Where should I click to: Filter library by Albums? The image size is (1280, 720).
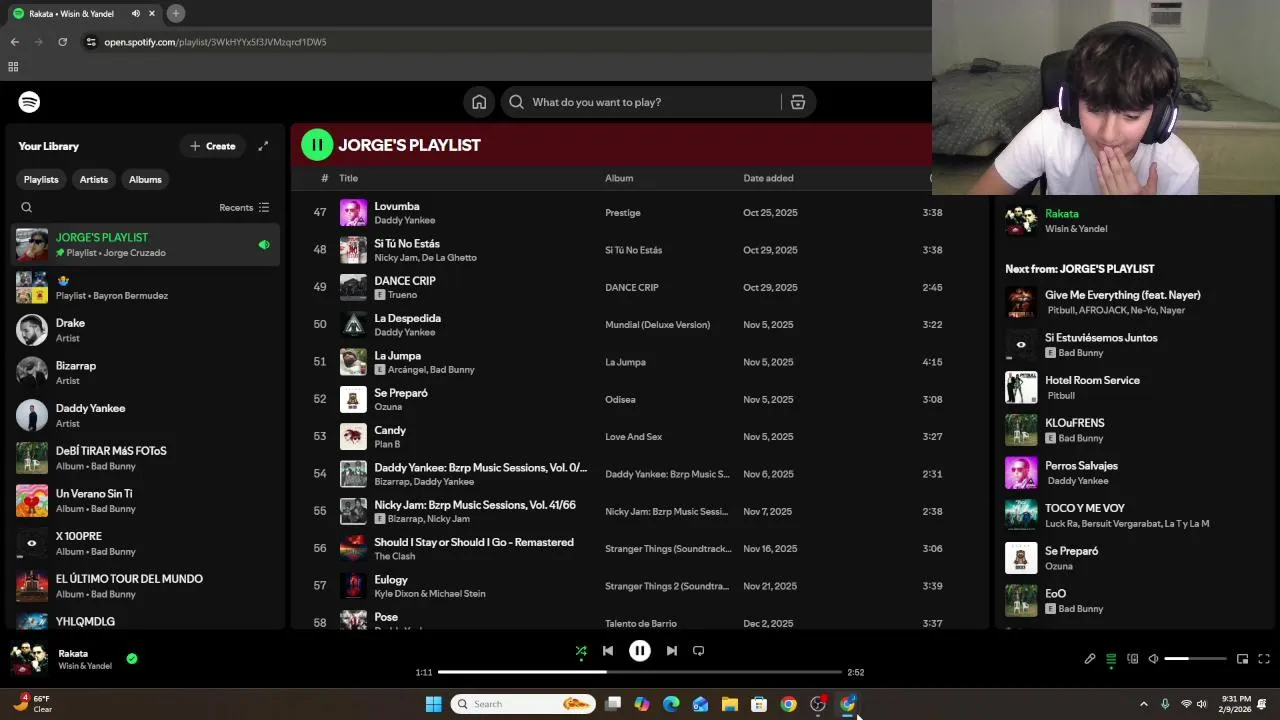pyautogui.click(x=145, y=180)
